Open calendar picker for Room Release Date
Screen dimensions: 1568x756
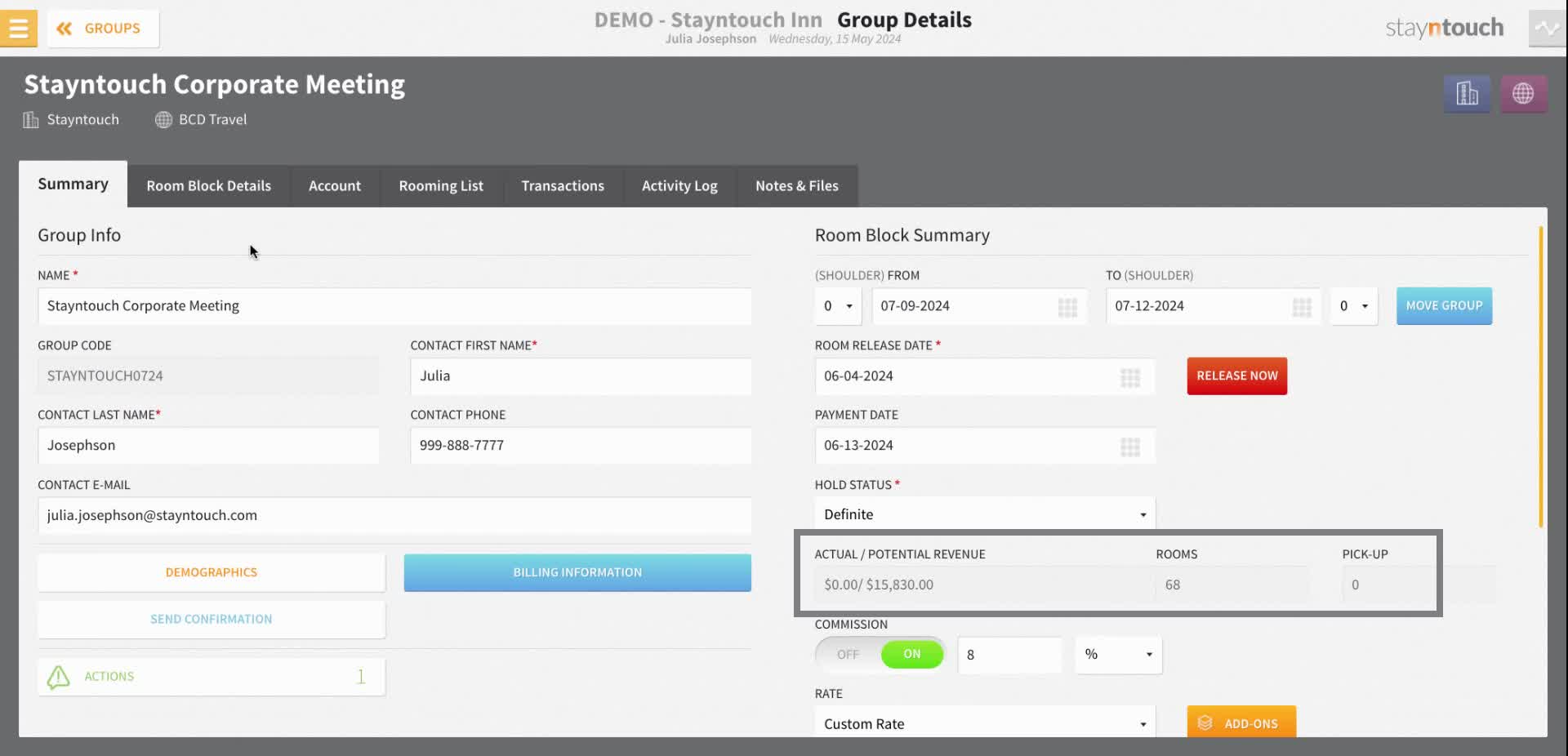(1130, 378)
